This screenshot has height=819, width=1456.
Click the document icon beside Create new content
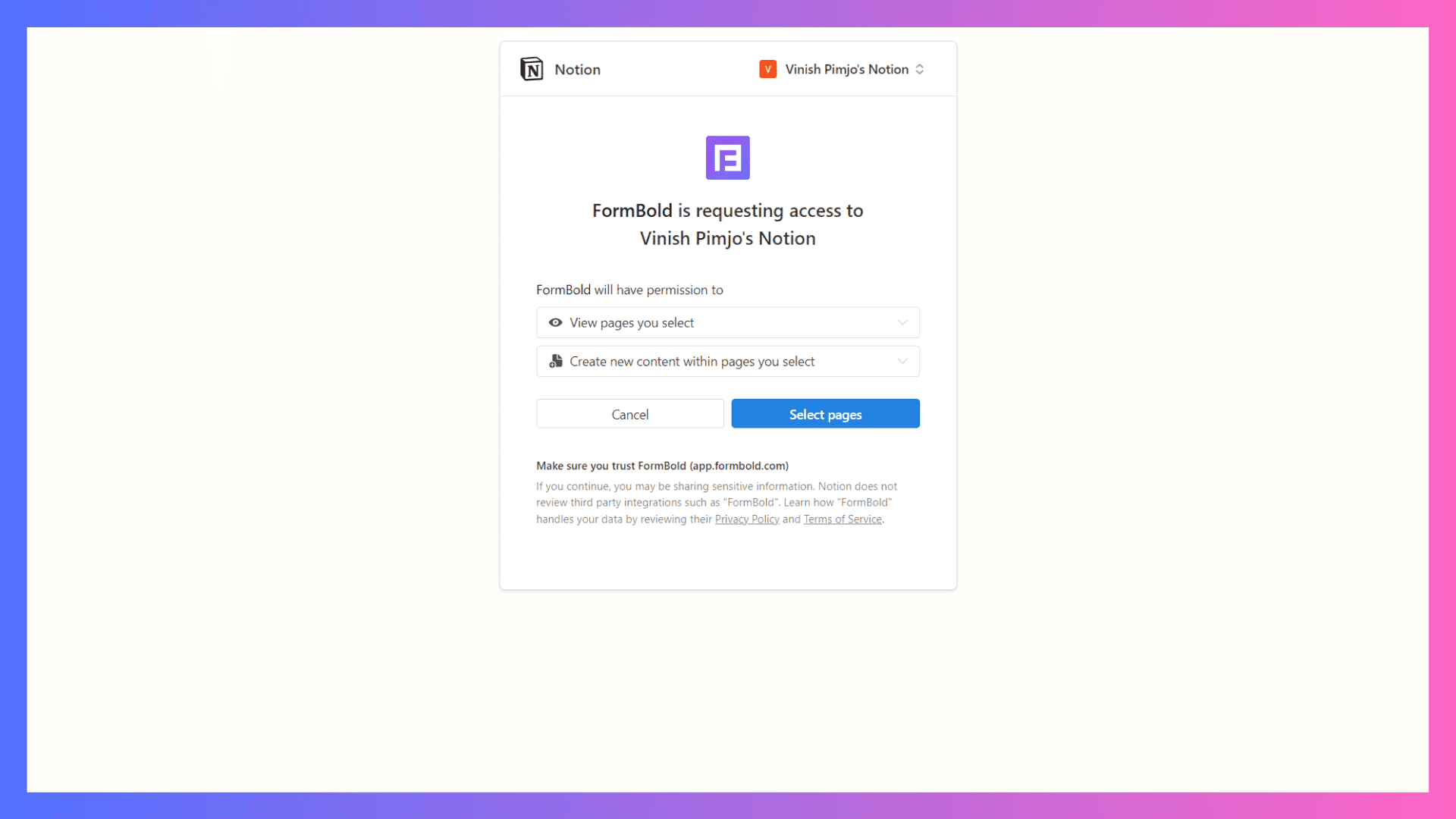(556, 361)
